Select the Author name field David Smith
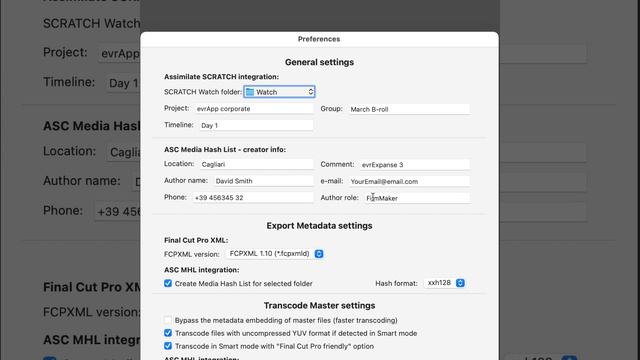 click(263, 181)
